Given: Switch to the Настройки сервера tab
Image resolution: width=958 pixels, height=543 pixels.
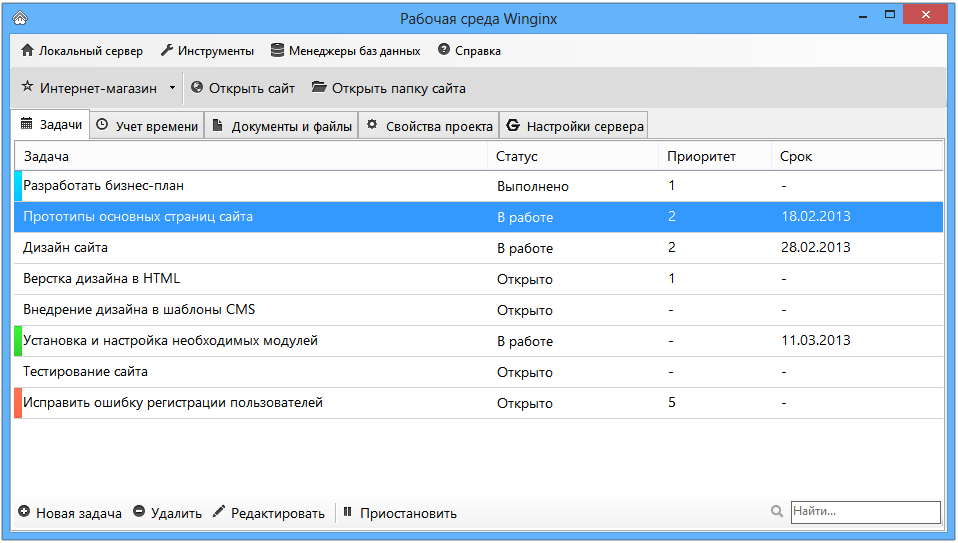Looking at the screenshot, I should click(x=574, y=126).
